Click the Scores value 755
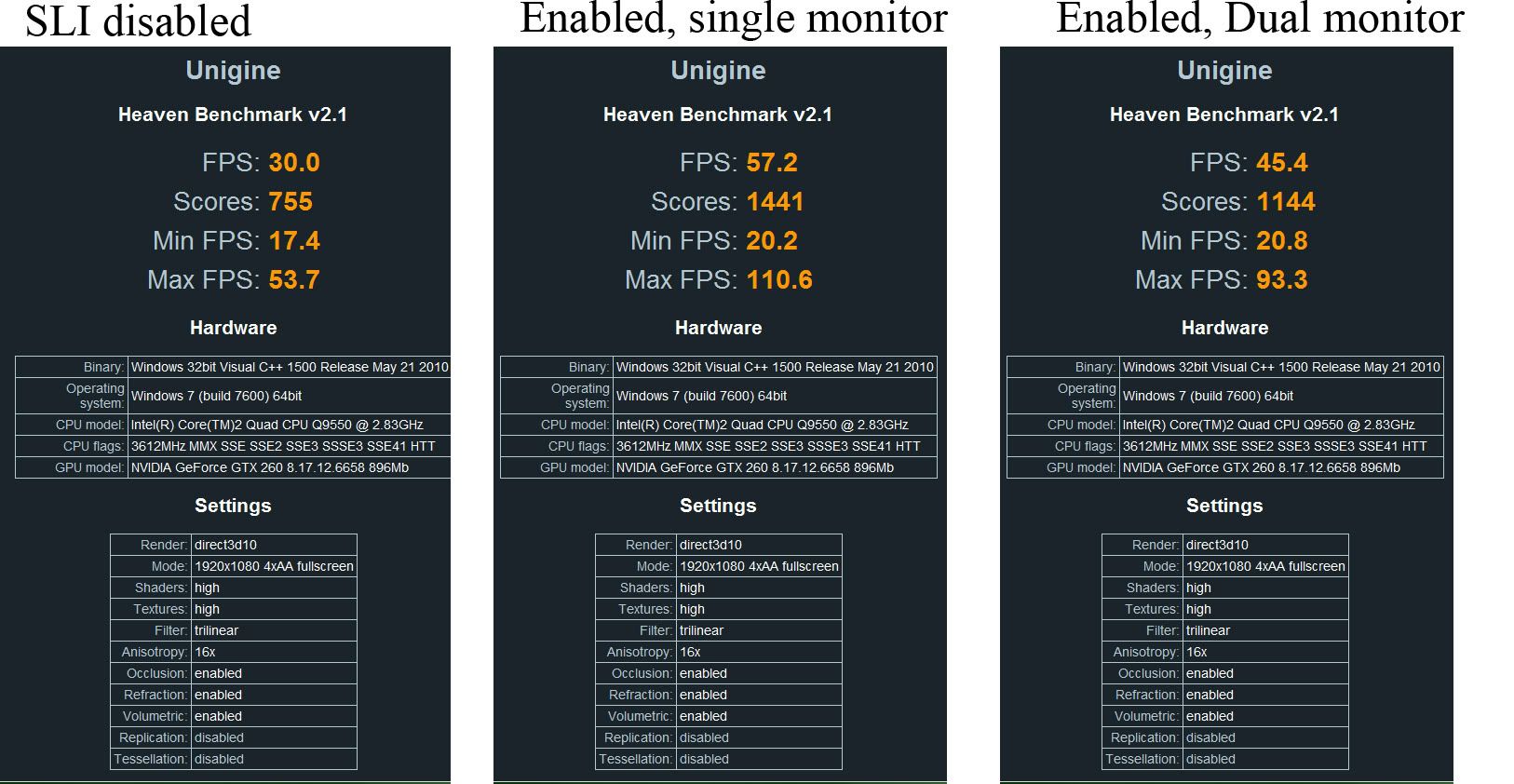The width and height of the screenshot is (1514, 784). pos(291,201)
